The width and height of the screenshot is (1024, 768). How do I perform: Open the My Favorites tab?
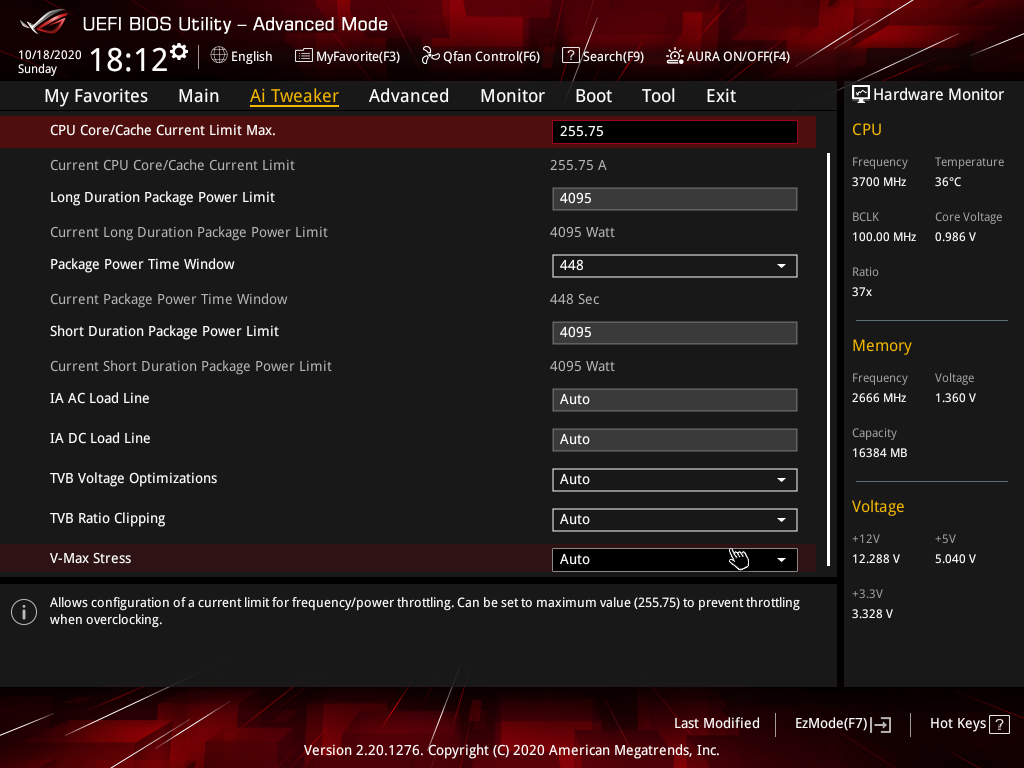(x=96, y=96)
